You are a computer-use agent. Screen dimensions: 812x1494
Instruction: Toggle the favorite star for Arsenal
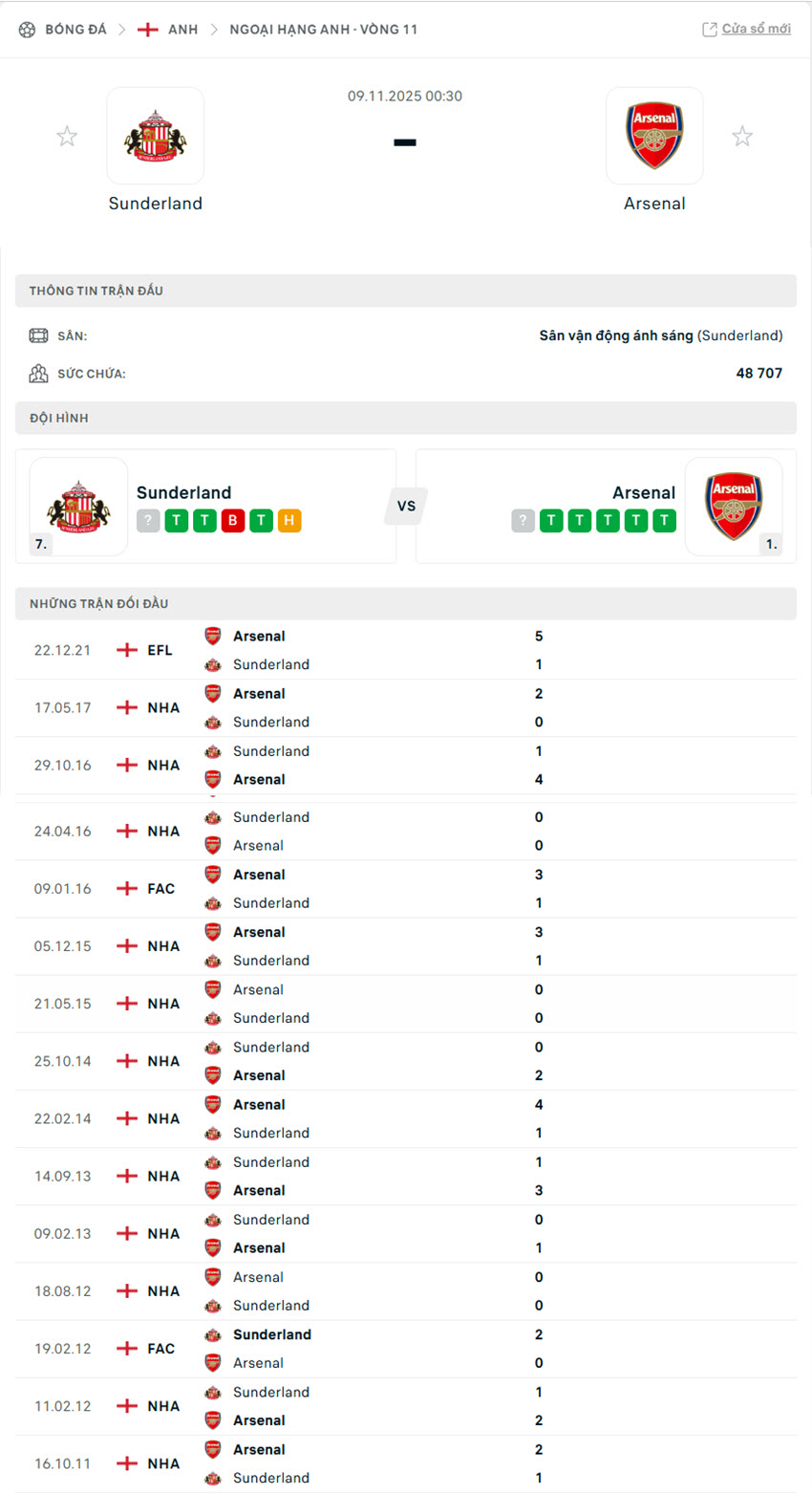click(x=742, y=136)
